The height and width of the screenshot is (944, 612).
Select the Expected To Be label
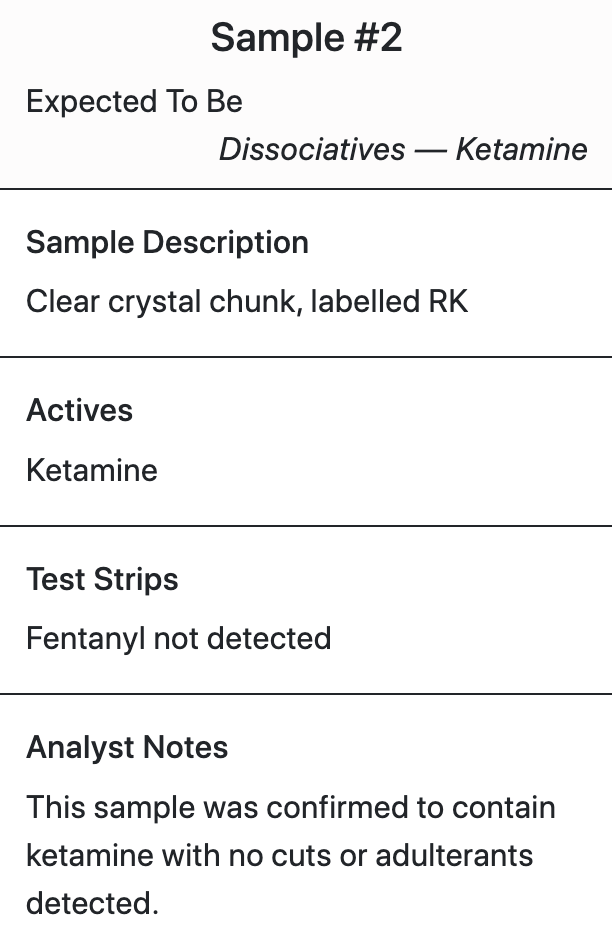[134, 101]
